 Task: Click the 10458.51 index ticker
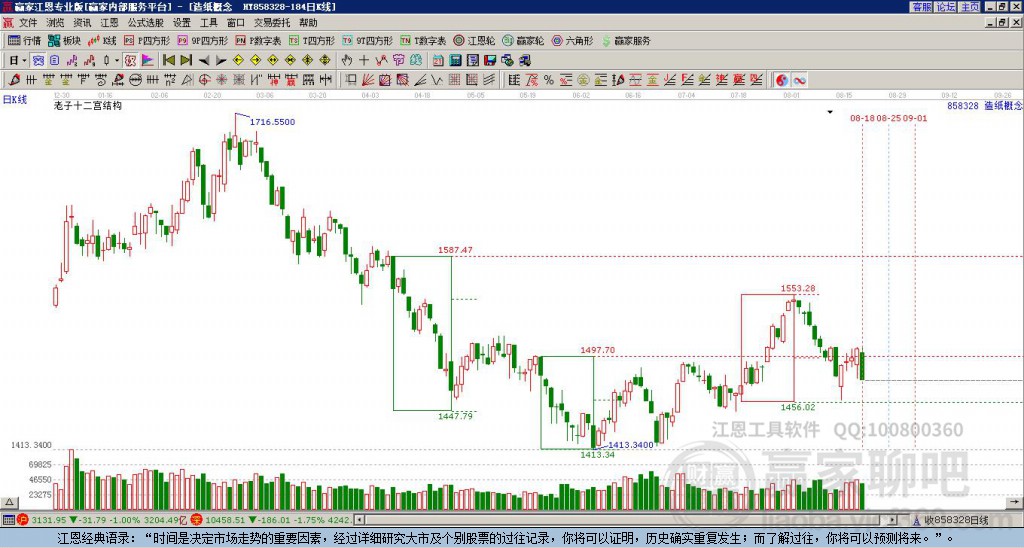225,521
